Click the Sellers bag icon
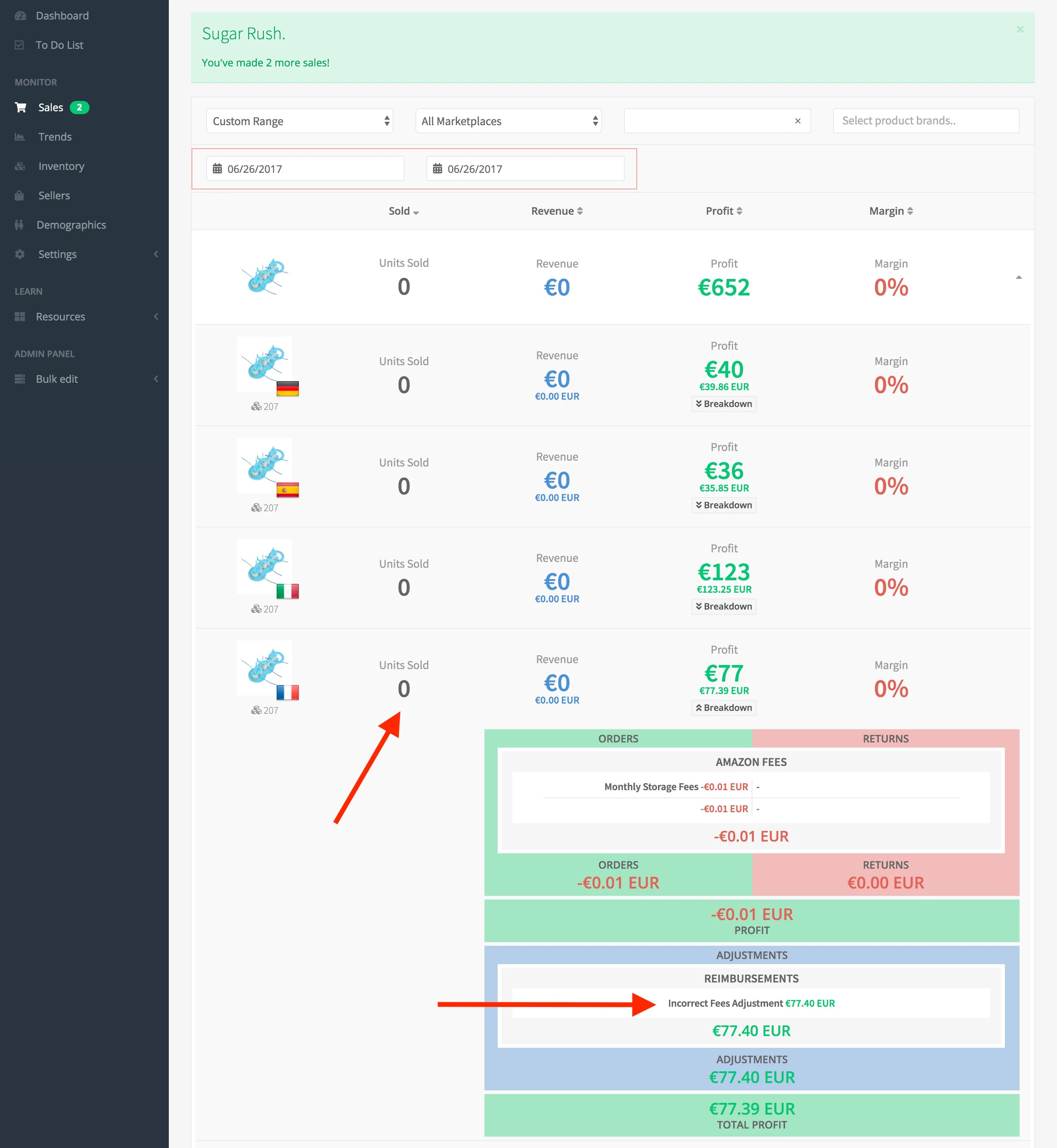 click(x=19, y=196)
